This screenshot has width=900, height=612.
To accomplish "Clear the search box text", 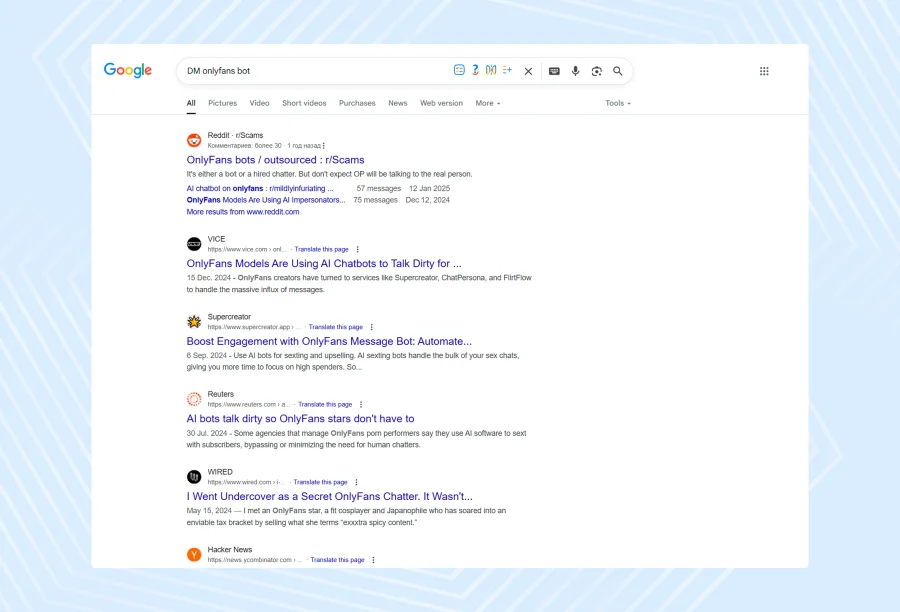I will pos(528,71).
